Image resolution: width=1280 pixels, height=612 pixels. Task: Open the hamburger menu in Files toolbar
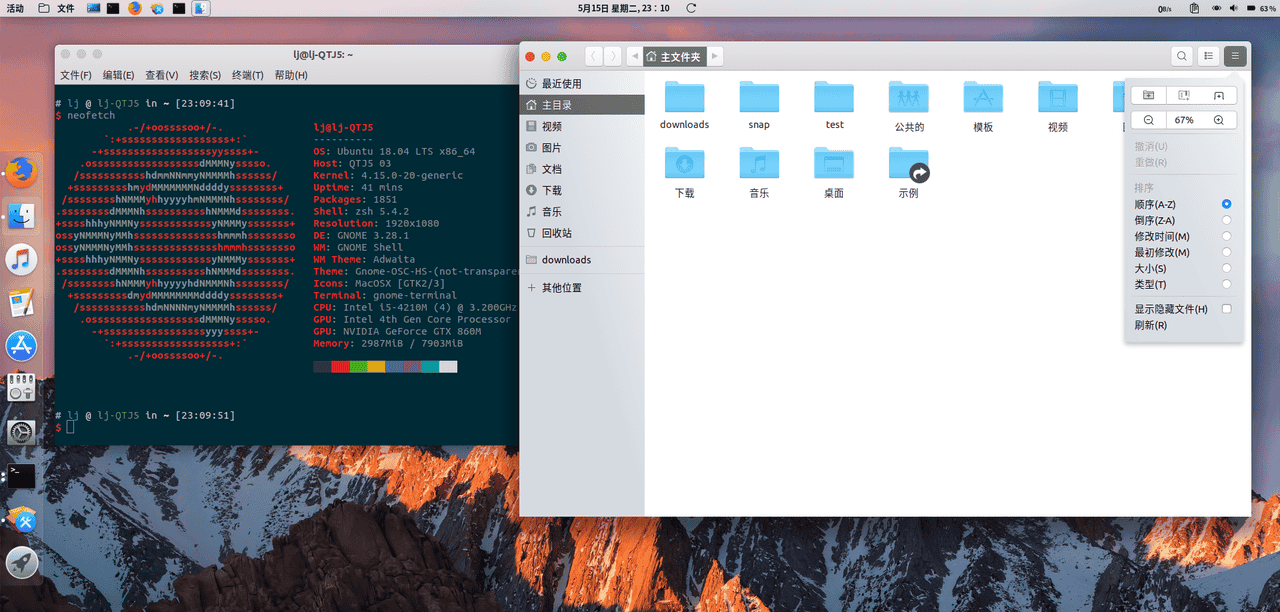1236,56
